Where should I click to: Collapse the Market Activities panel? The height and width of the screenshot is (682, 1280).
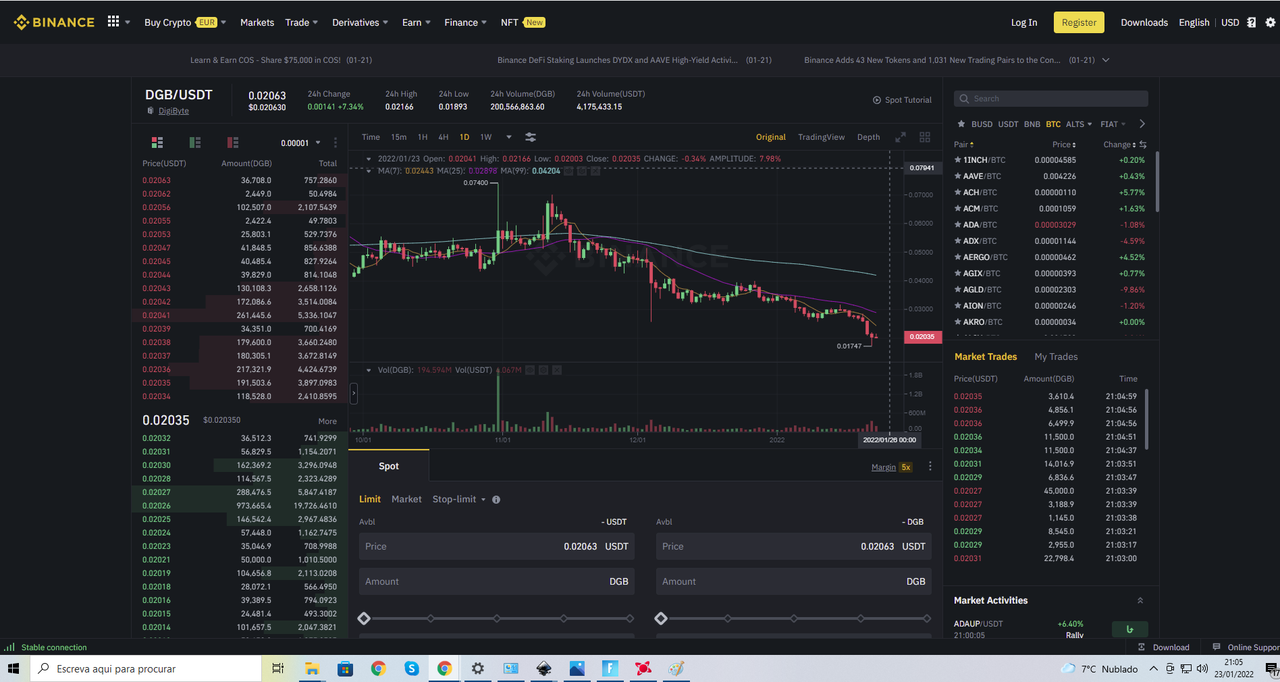(1140, 600)
